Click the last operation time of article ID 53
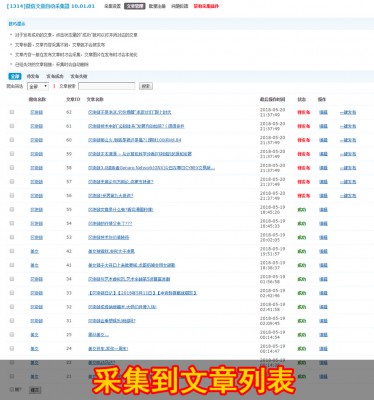 tap(272, 237)
